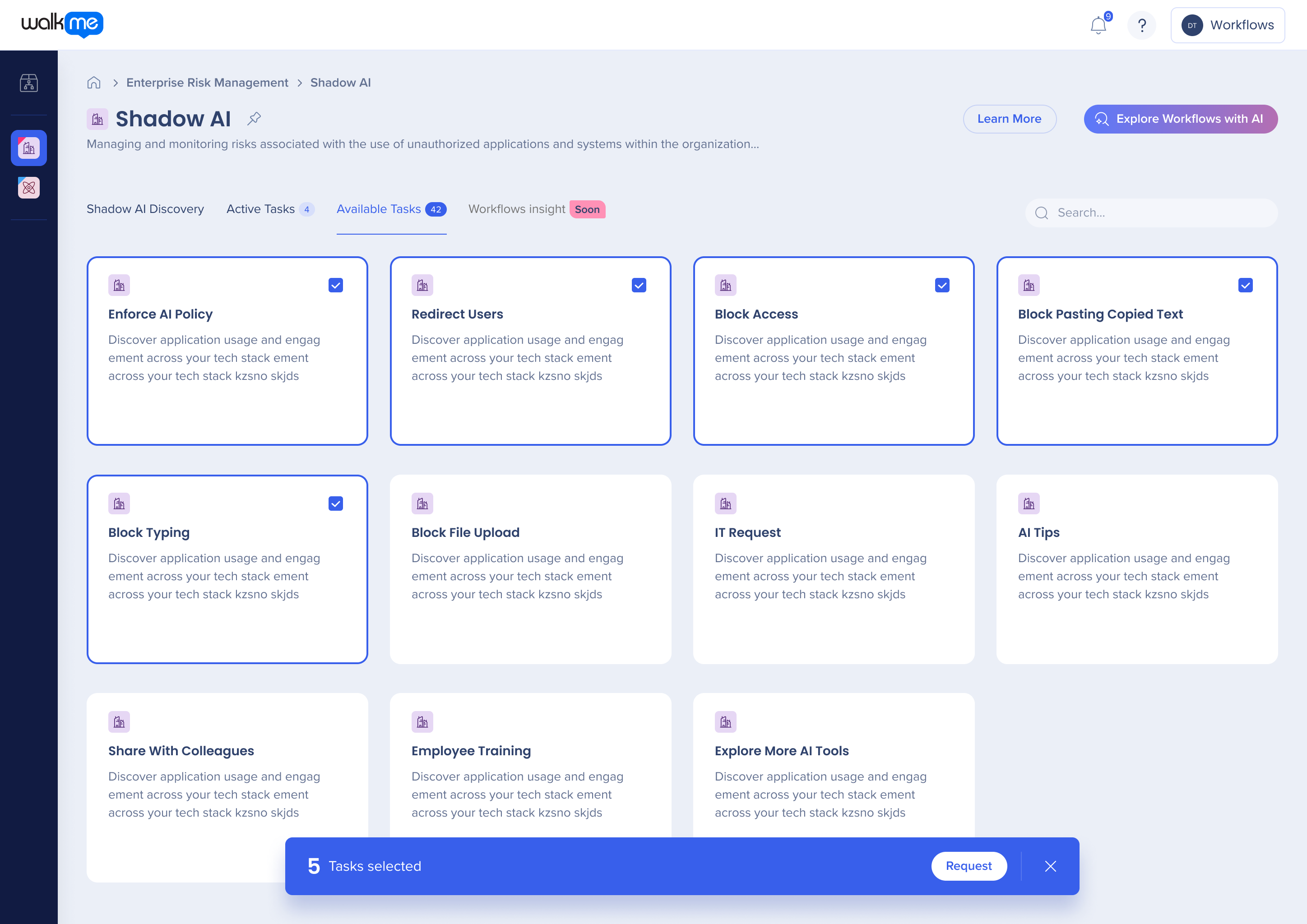Open the Workflows insight tab
The width and height of the screenshot is (1307, 924).
(537, 209)
